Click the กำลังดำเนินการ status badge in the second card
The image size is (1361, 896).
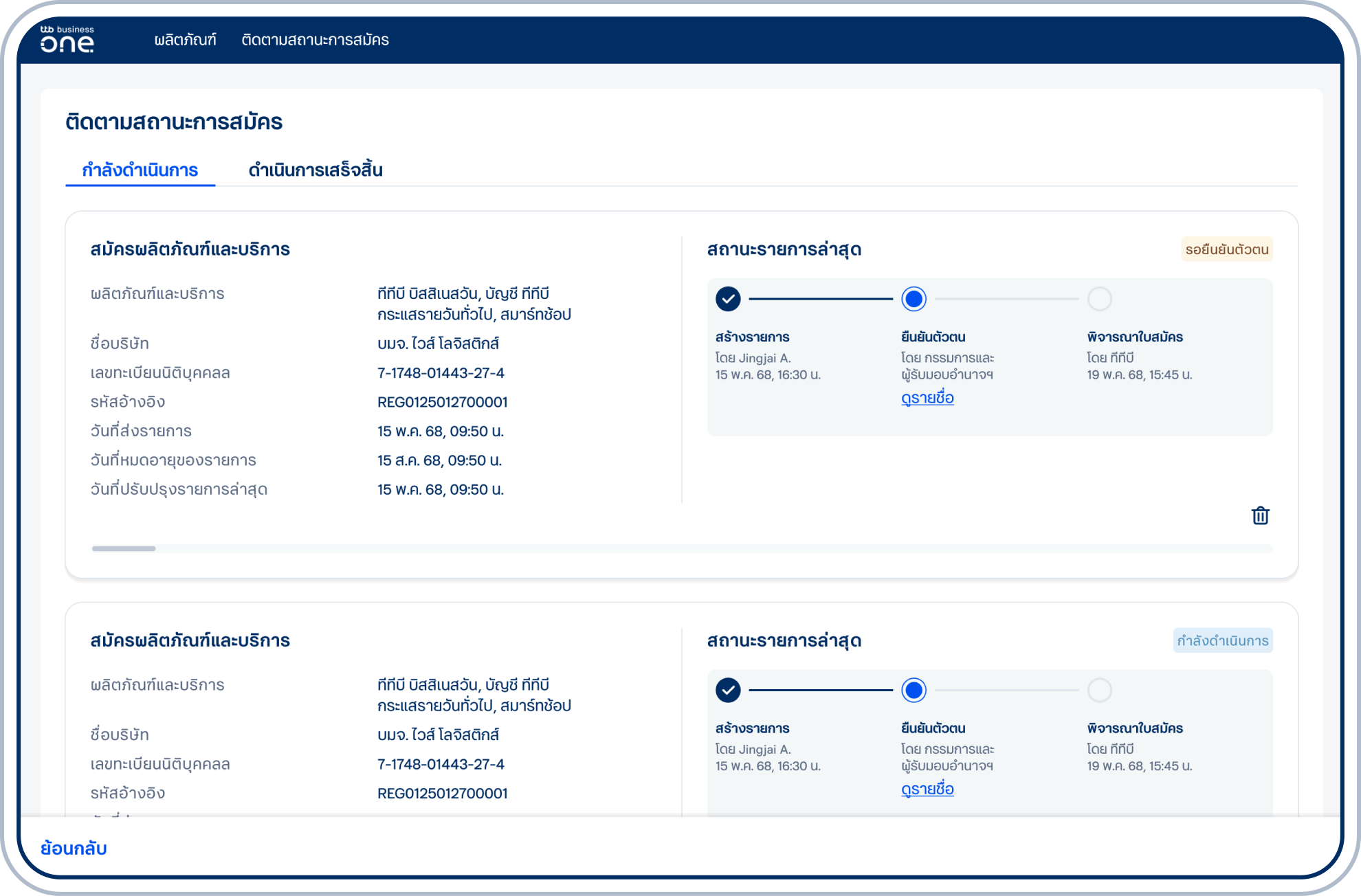click(1223, 640)
